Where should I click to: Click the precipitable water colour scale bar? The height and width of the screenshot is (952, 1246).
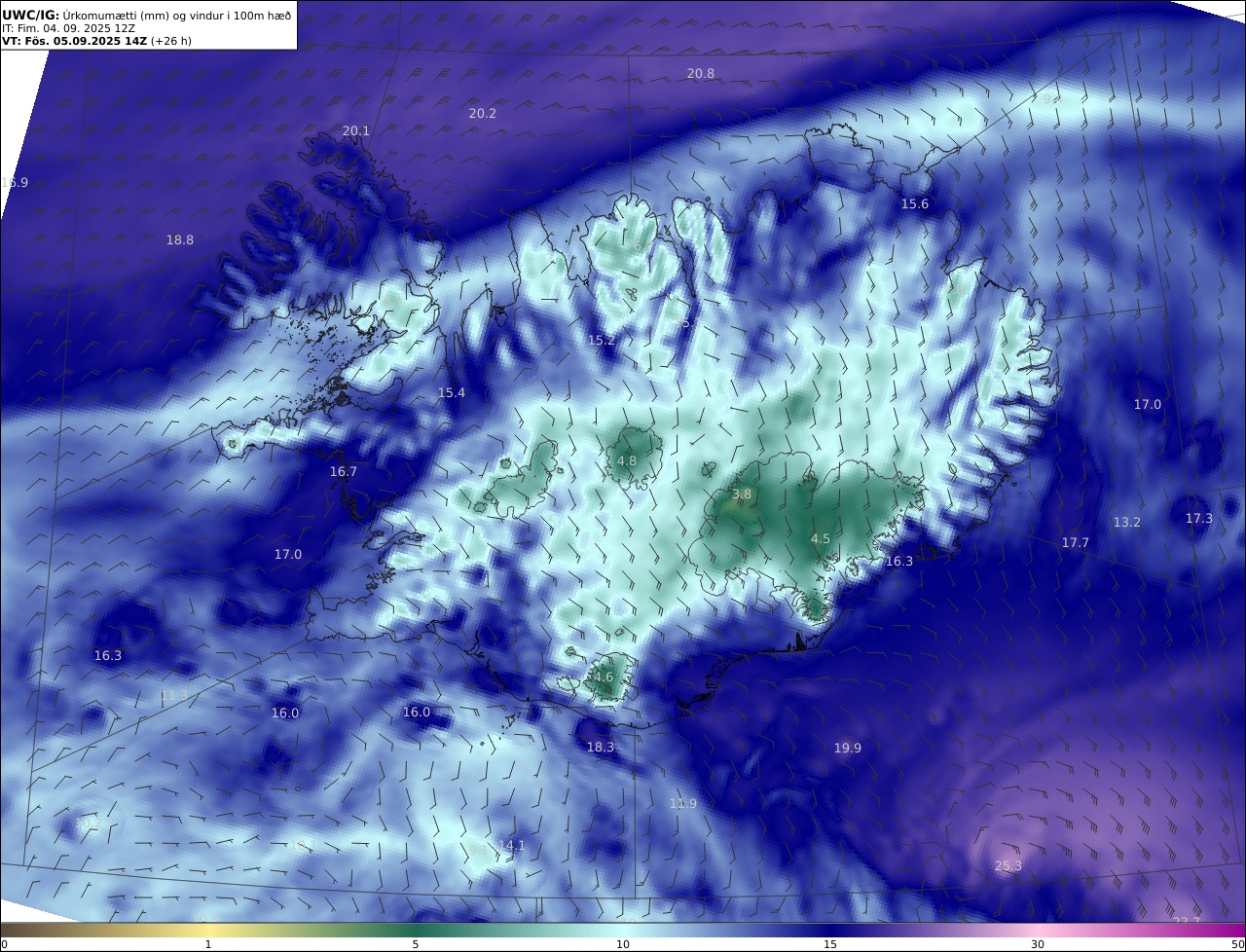point(623,930)
